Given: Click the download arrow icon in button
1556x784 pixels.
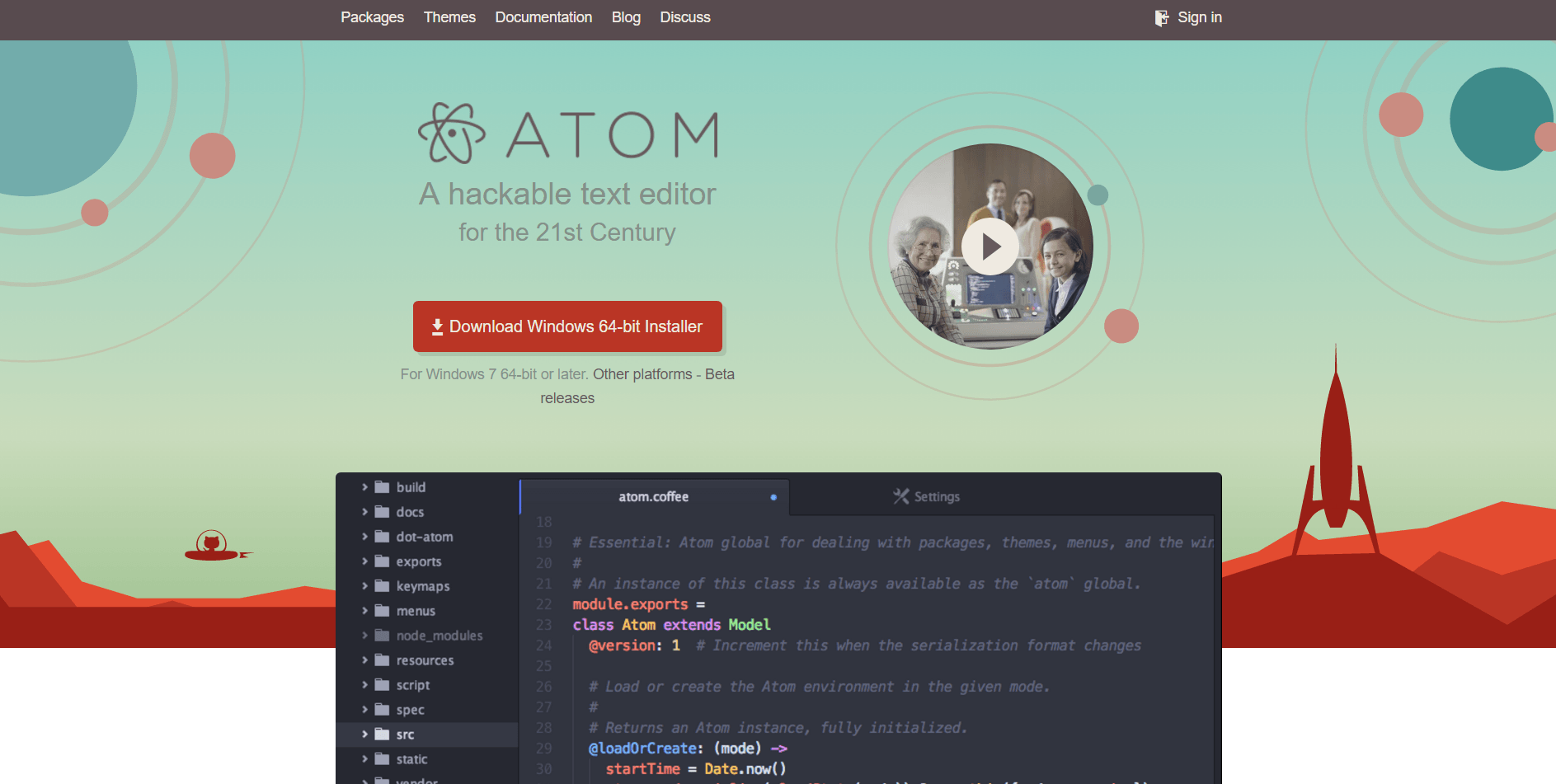Looking at the screenshot, I should (x=438, y=327).
